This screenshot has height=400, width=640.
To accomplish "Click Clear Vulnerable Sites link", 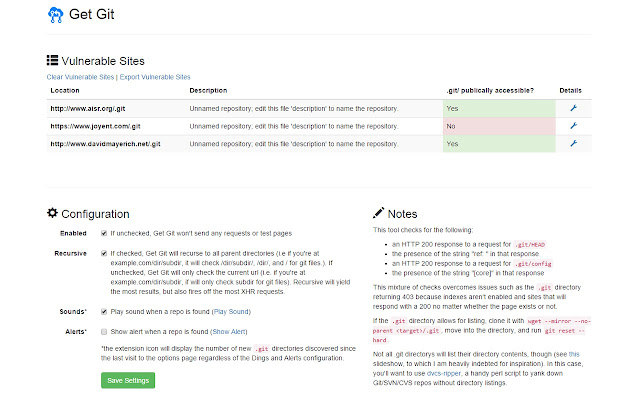I will pos(80,77).
